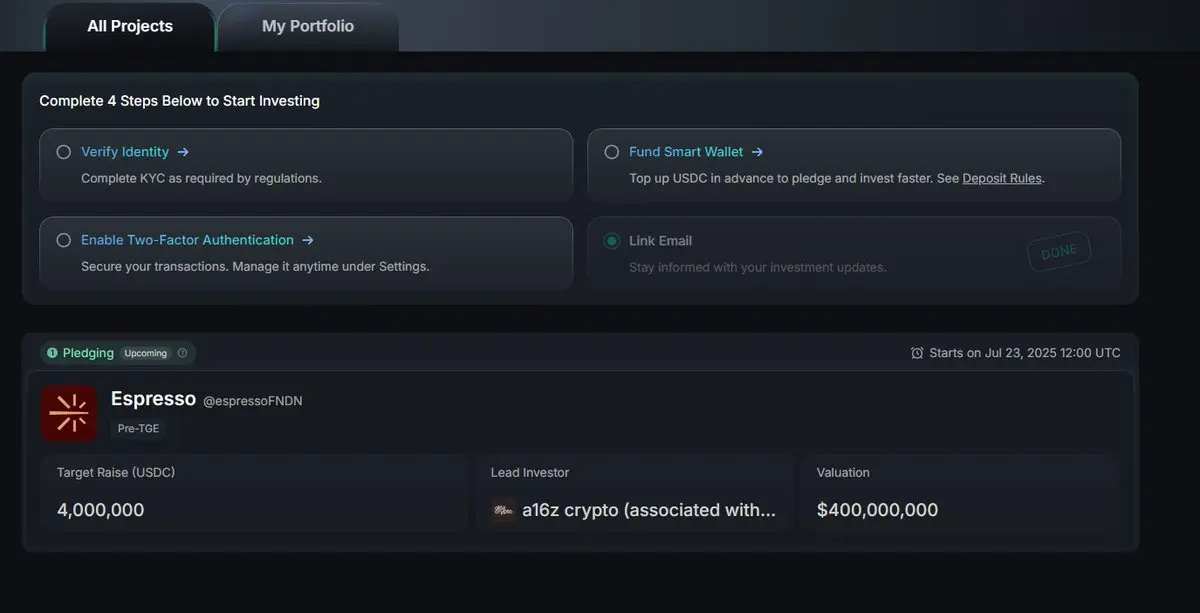Switch to the My Portfolio tab
Image resolution: width=1200 pixels, height=613 pixels.
click(x=308, y=26)
